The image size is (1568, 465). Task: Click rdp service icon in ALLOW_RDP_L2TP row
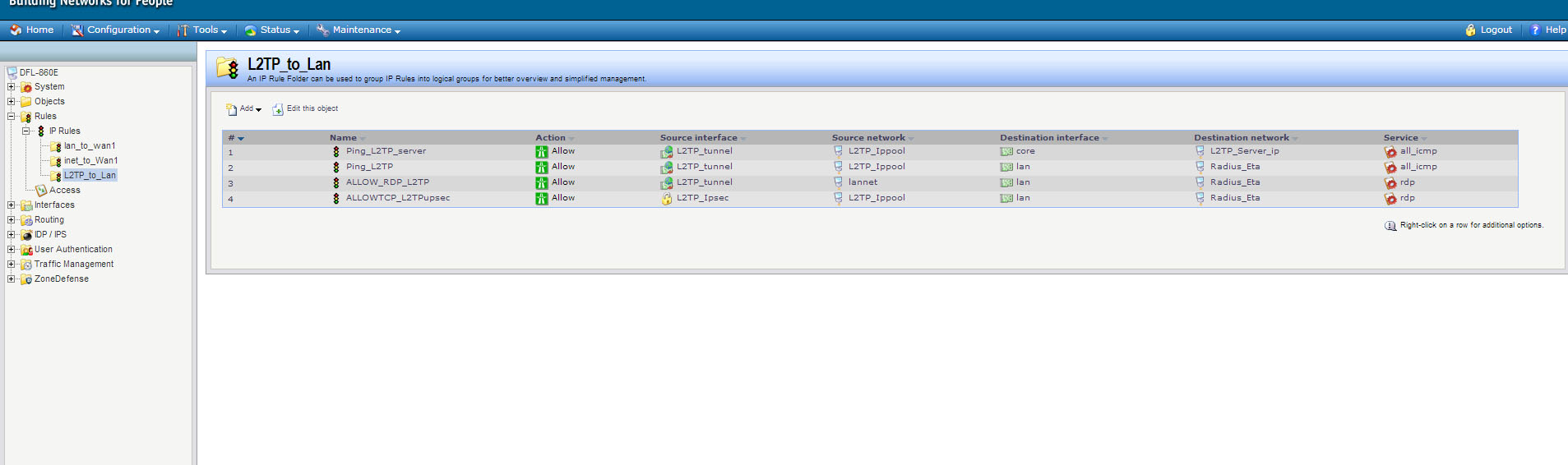1390,182
